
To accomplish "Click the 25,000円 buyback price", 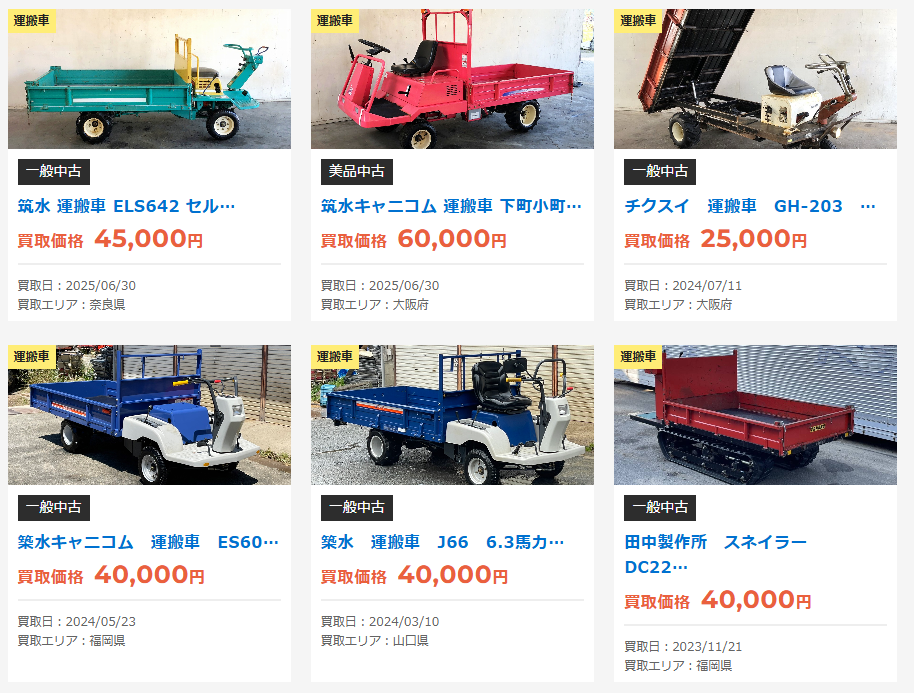I will (754, 239).
